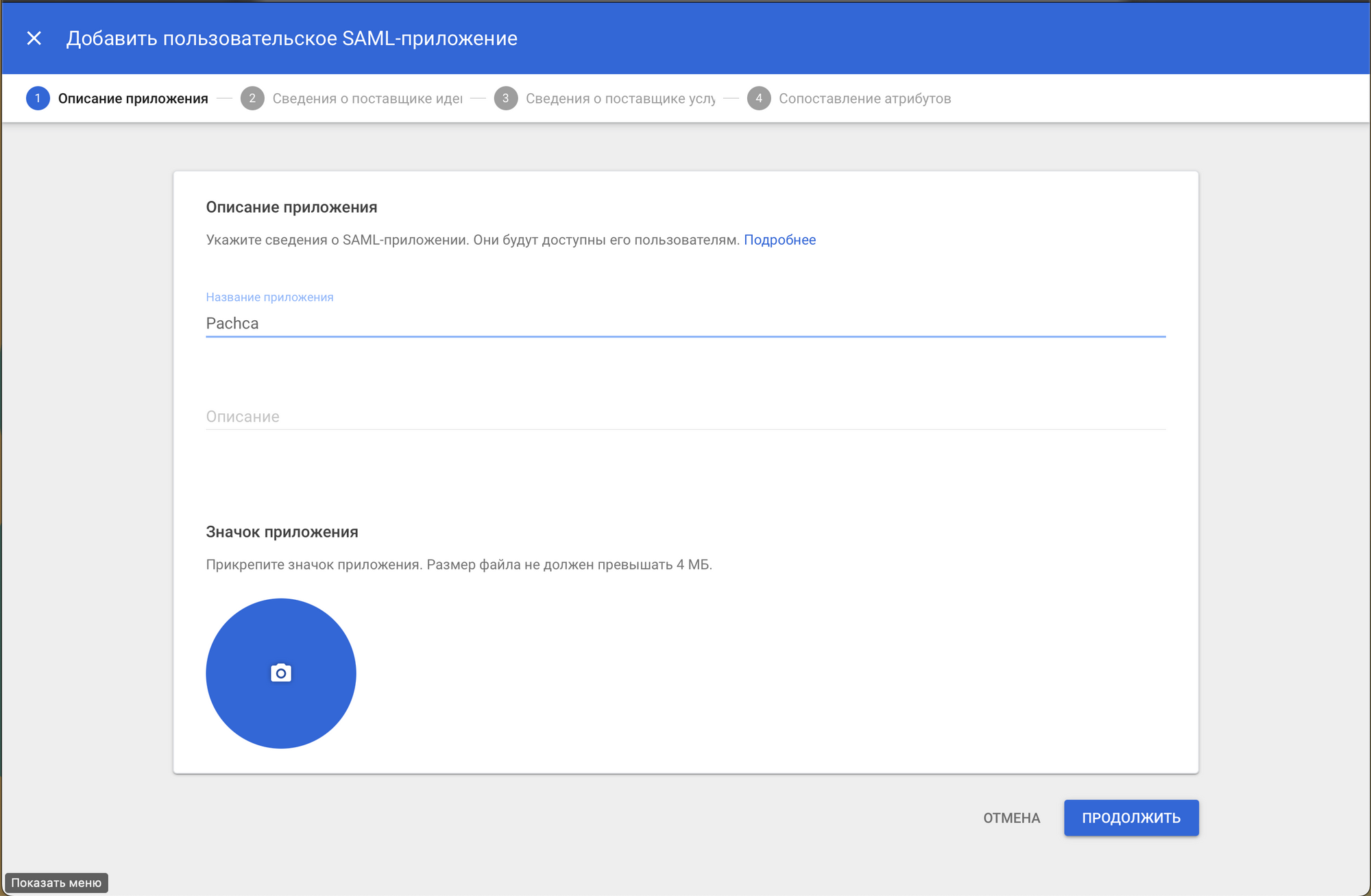The width and height of the screenshot is (1371, 896).
Task: Go to 'Сведения о поставщике иде' step
Action: click(367, 99)
